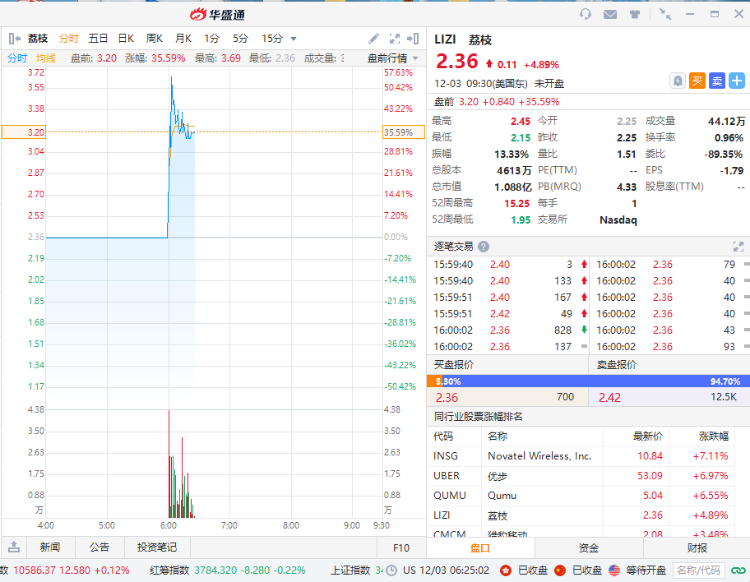750x582 pixels.
Task: Switch to 周K weekly candlestick tab
Action: coord(154,39)
